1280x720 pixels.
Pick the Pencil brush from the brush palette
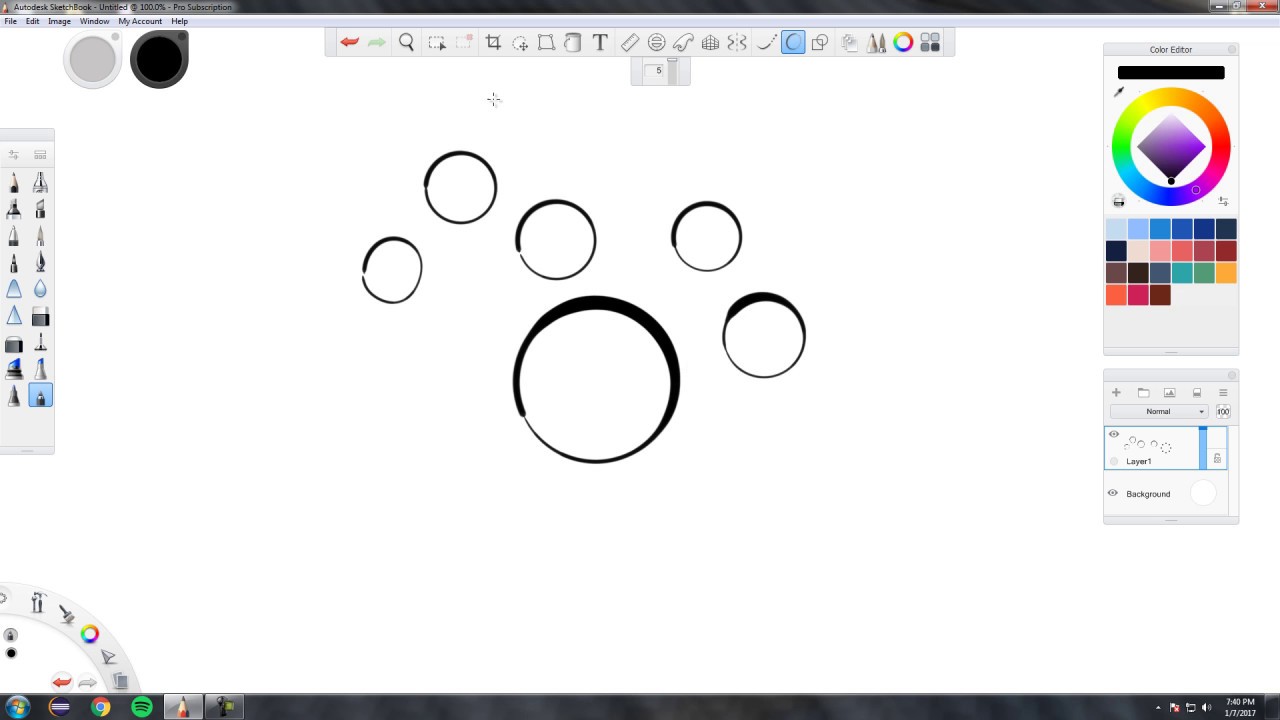pyautogui.click(x=14, y=182)
